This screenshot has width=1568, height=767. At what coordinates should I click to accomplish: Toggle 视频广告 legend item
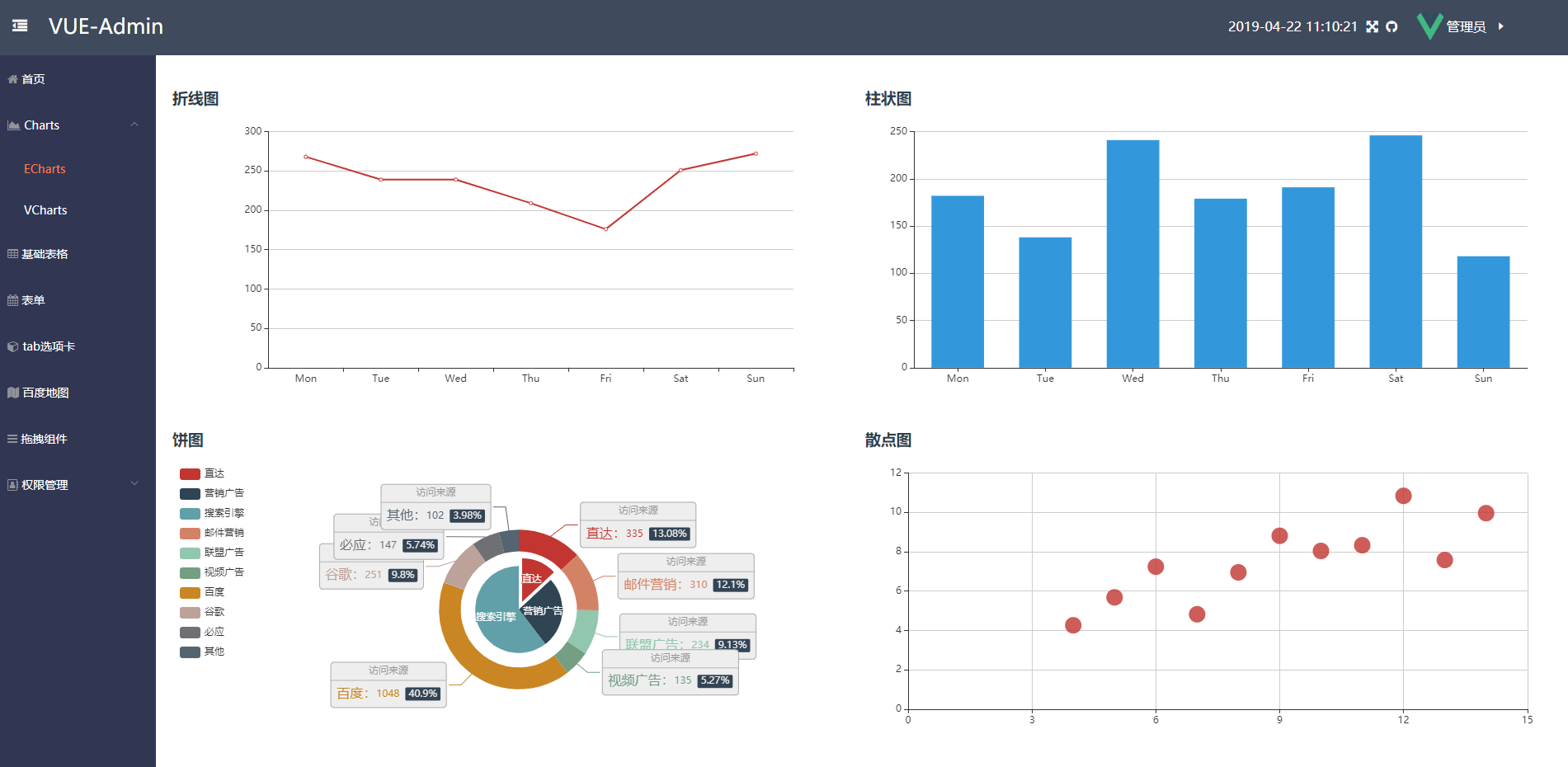coord(212,572)
